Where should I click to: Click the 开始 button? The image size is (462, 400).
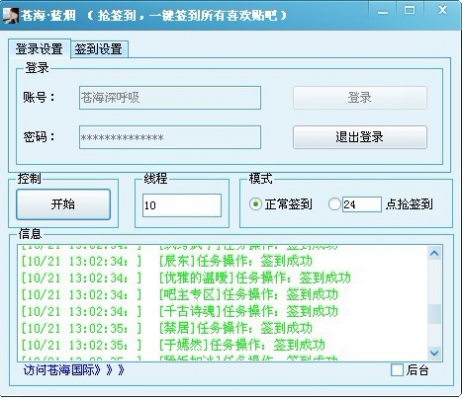(63, 204)
